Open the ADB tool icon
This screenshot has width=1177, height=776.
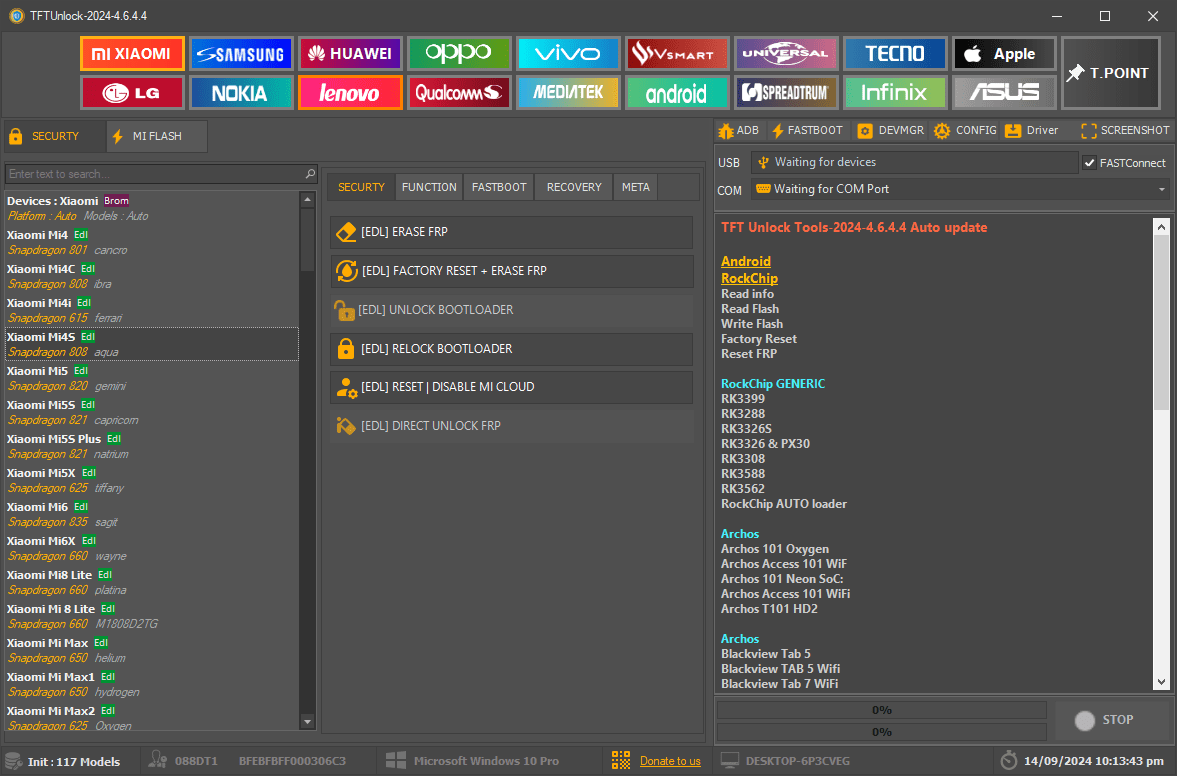click(x=737, y=130)
